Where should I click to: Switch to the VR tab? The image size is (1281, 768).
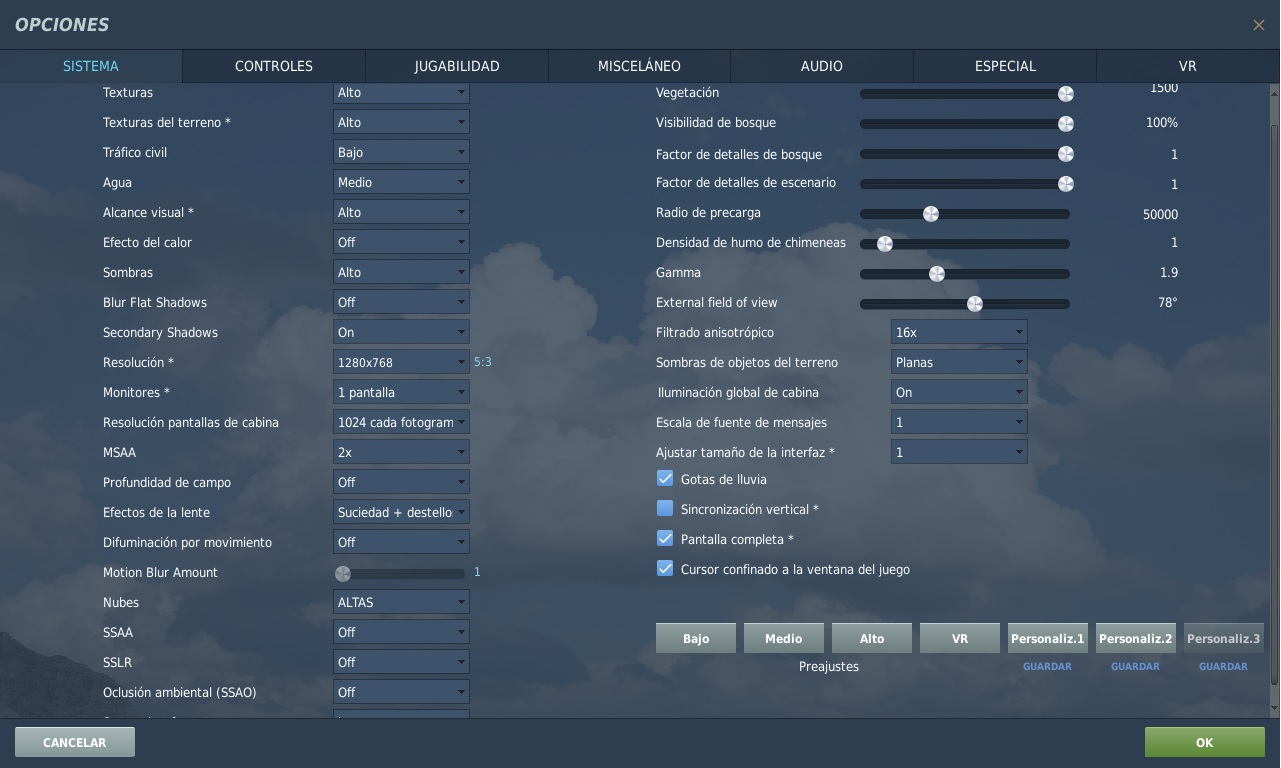click(1188, 66)
